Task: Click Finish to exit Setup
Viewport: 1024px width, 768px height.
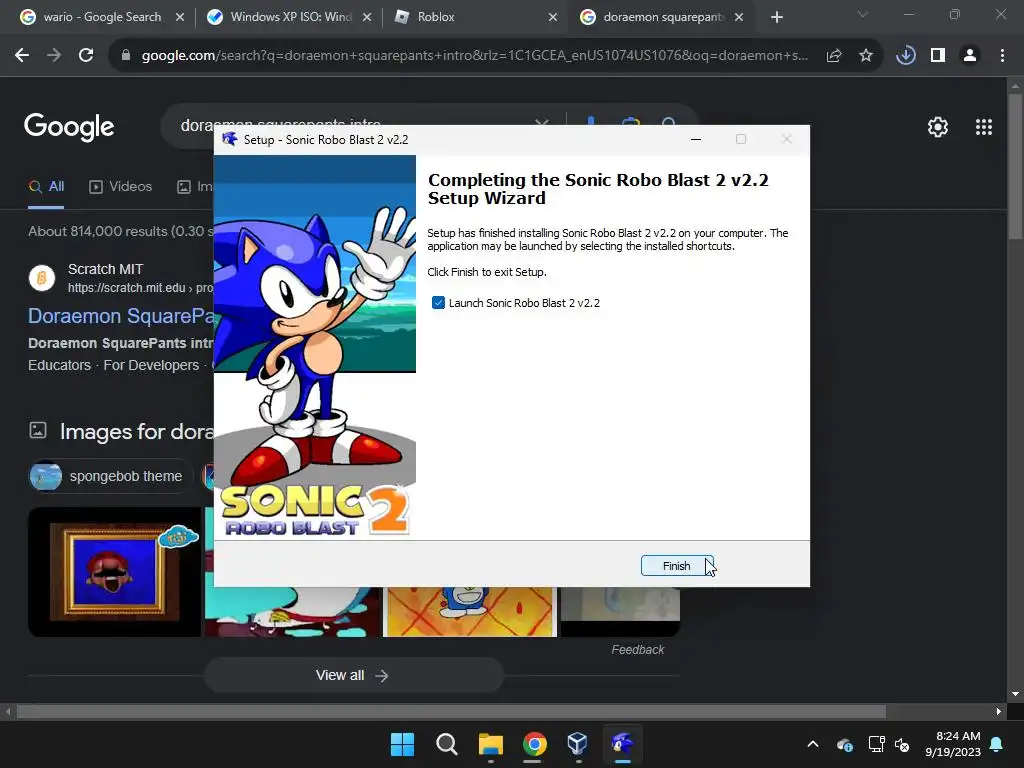Action: coord(677,566)
